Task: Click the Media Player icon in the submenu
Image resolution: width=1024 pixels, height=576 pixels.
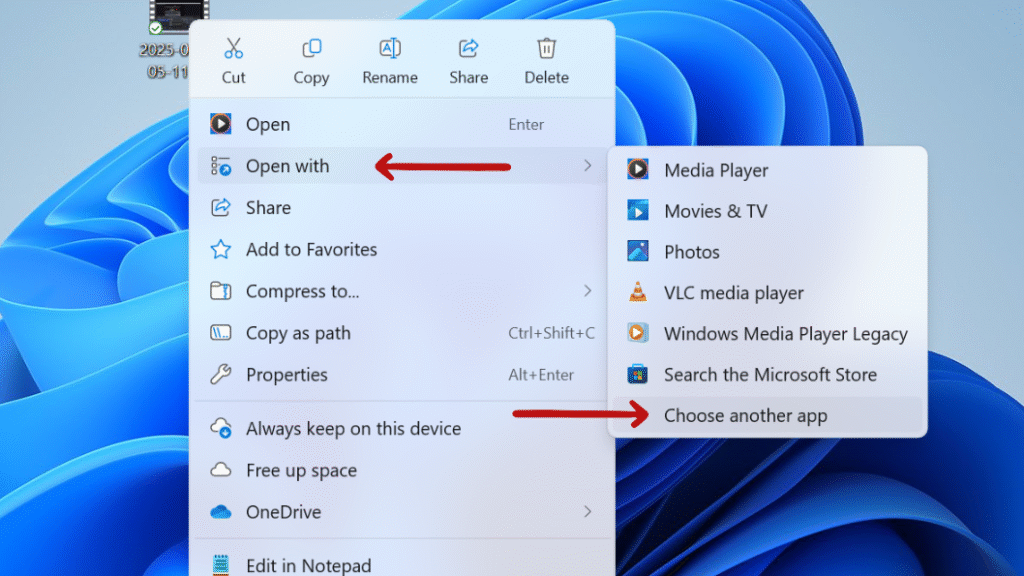Action: [637, 169]
